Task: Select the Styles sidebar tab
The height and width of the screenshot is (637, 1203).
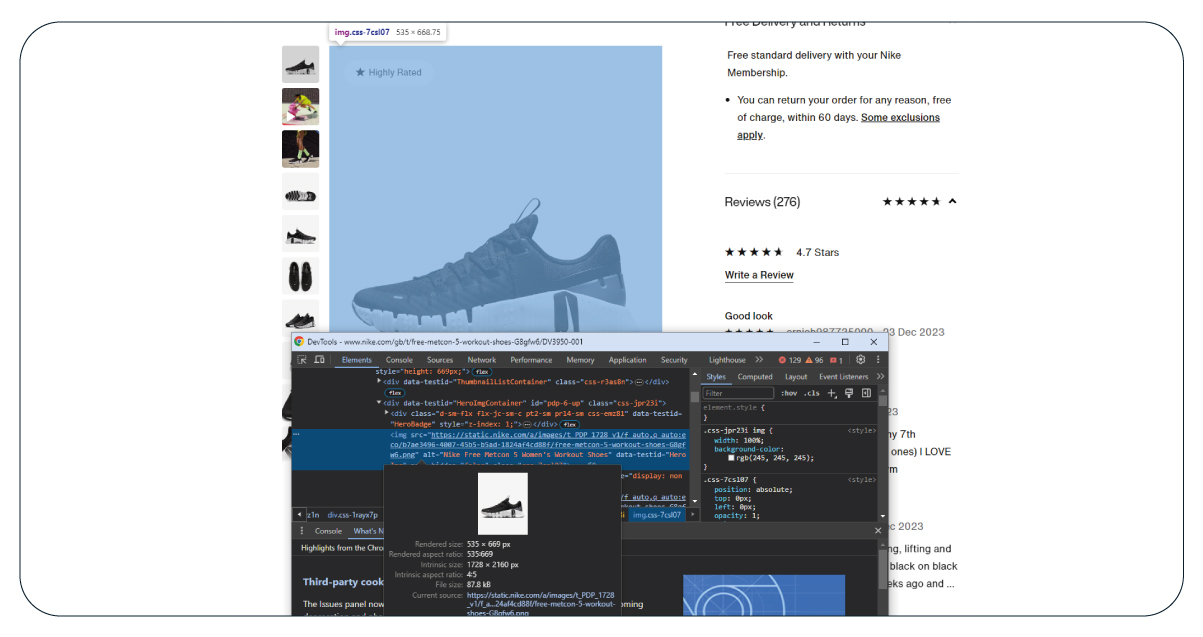Action: (716, 377)
